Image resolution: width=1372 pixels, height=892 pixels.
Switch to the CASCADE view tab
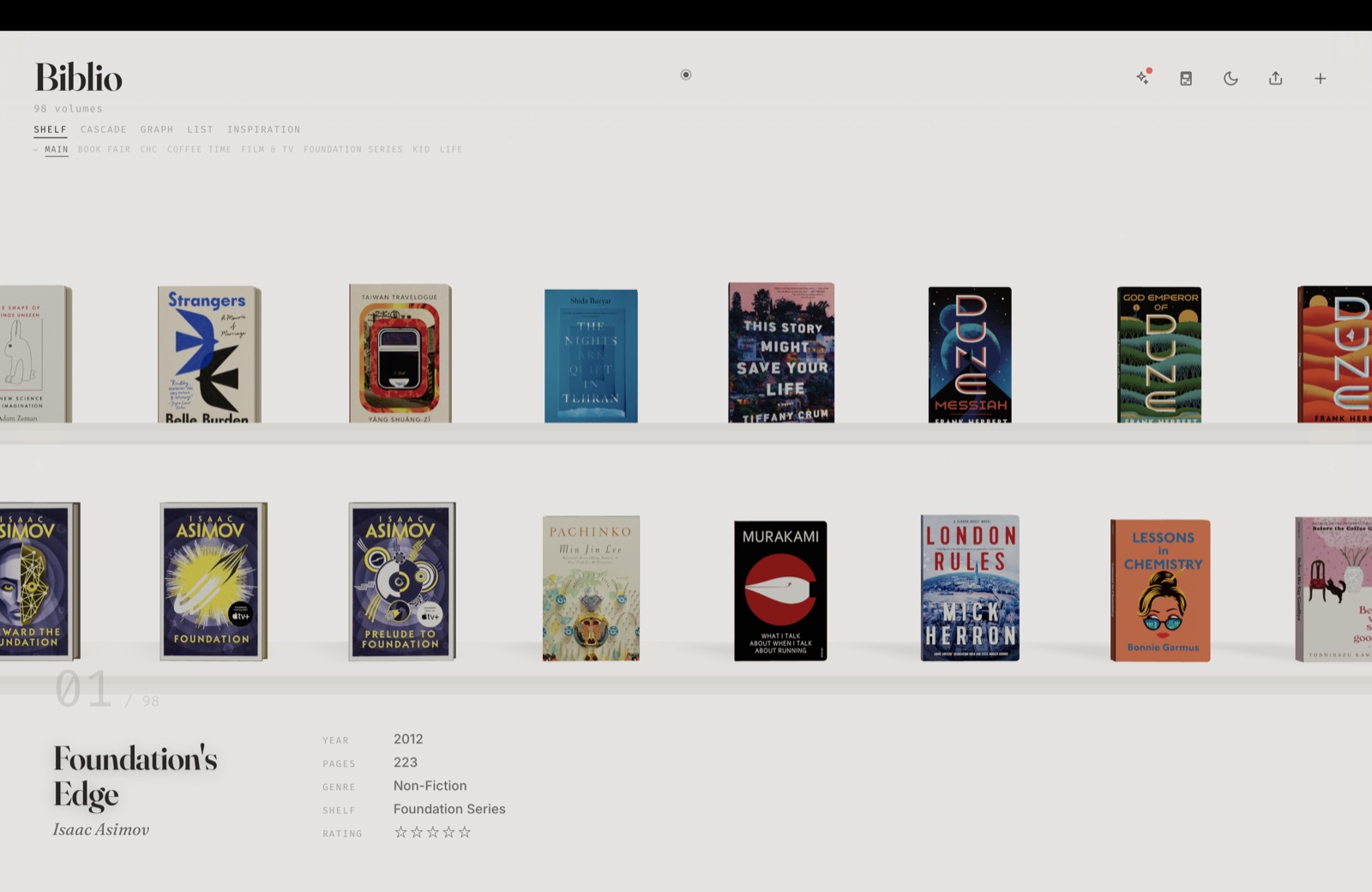click(x=103, y=130)
